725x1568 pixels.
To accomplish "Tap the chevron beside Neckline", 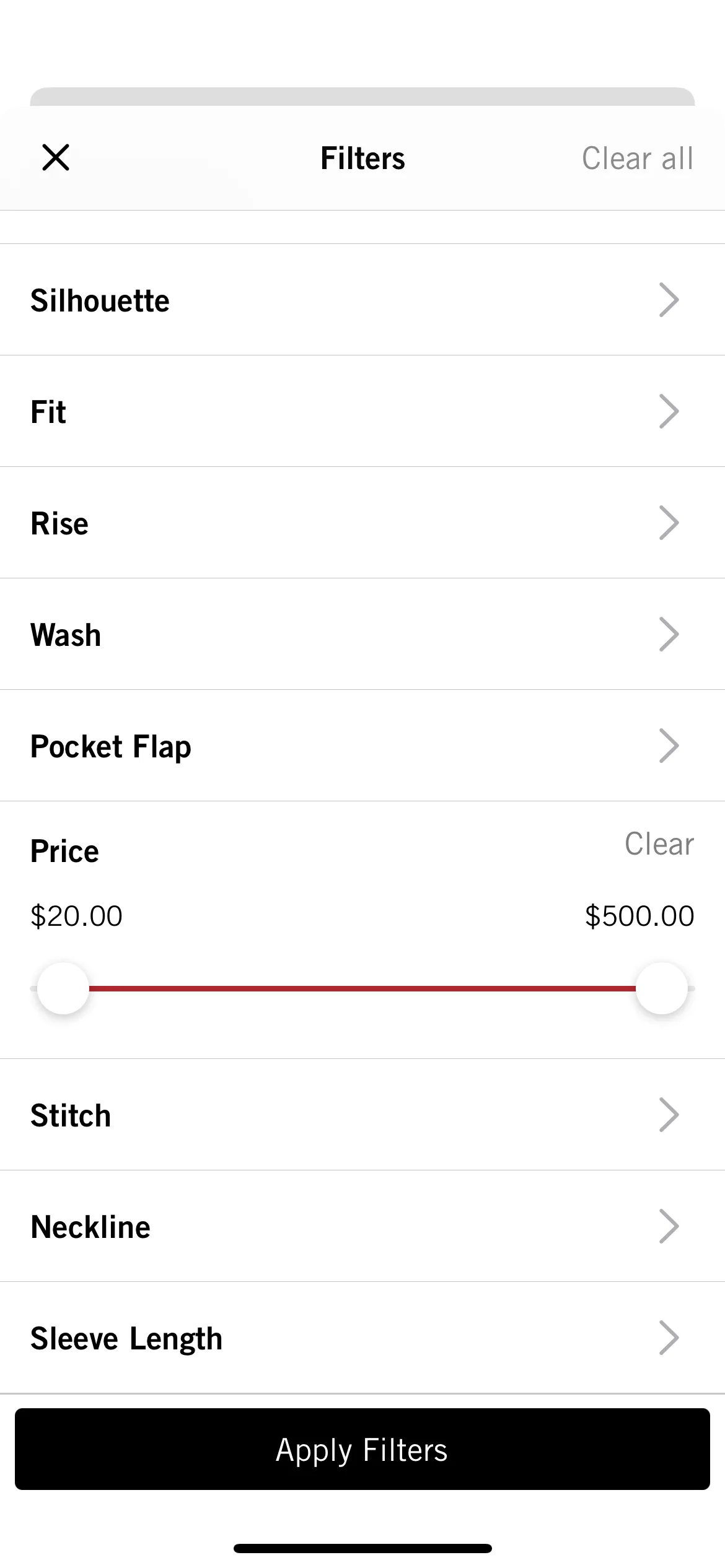I will pyautogui.click(x=669, y=1226).
